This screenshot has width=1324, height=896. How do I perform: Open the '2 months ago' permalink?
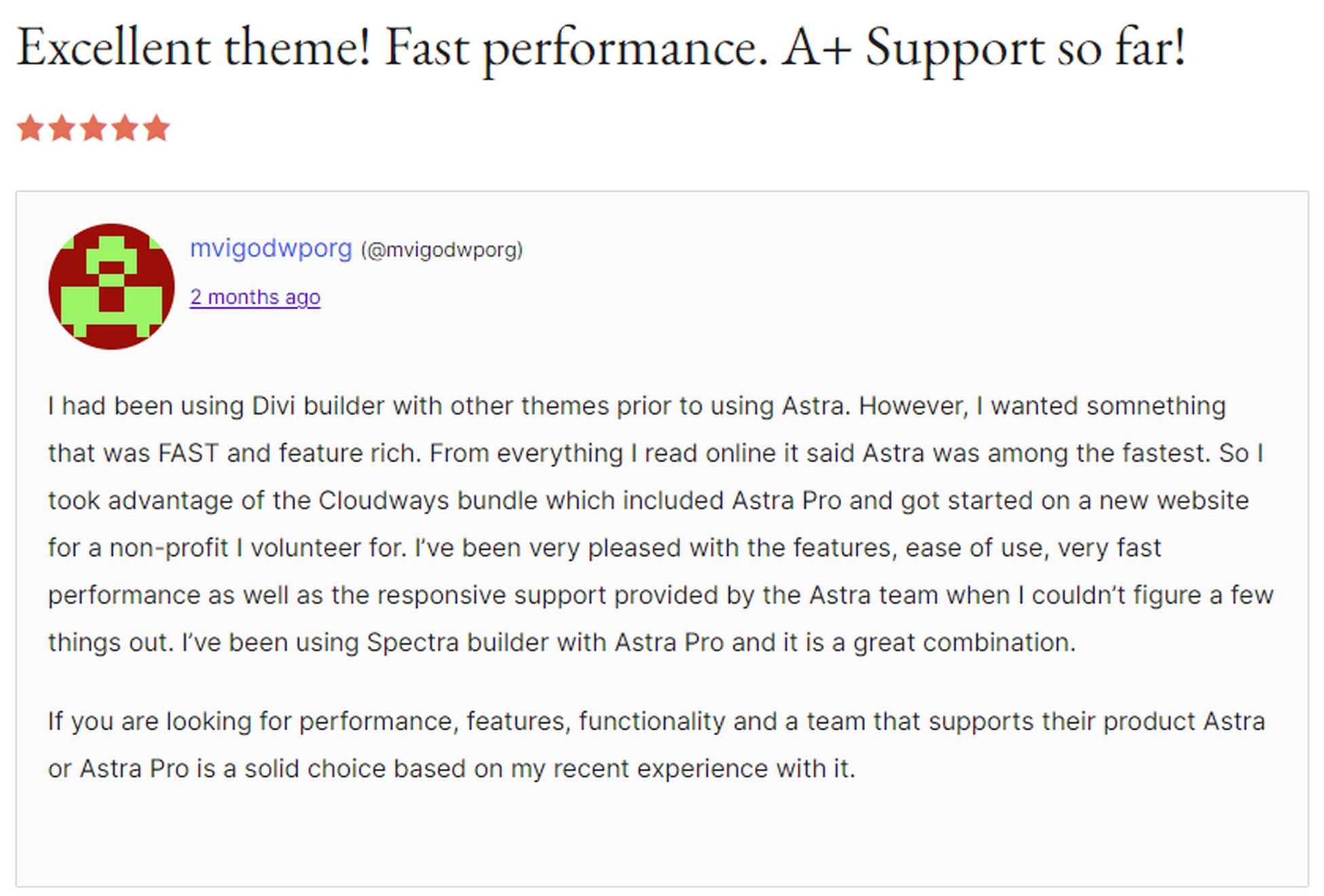tap(255, 297)
